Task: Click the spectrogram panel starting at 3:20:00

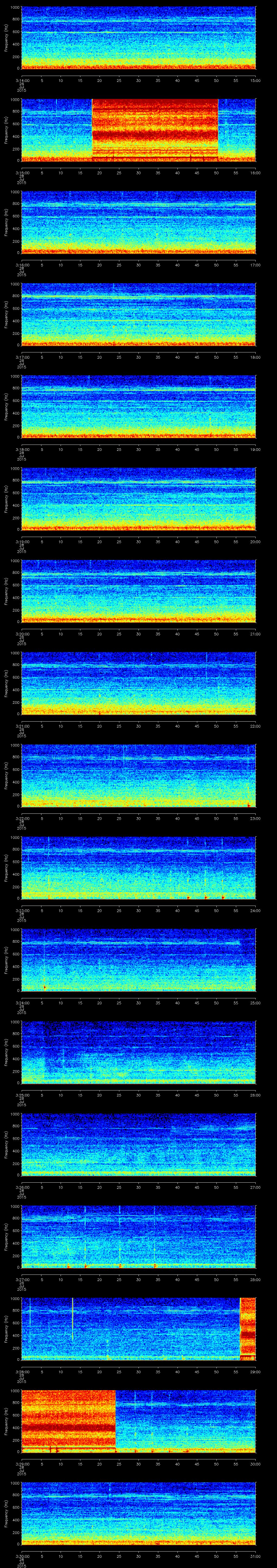Action: tap(138, 591)
